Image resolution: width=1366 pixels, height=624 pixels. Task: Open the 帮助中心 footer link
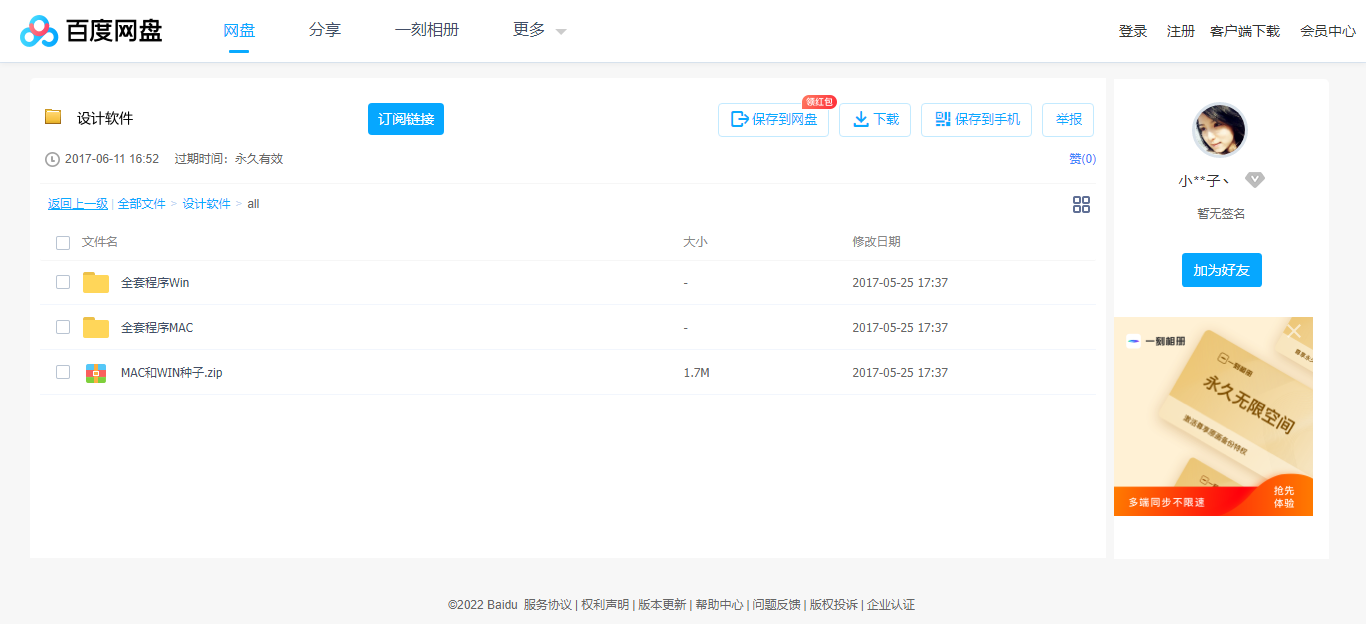point(719,605)
